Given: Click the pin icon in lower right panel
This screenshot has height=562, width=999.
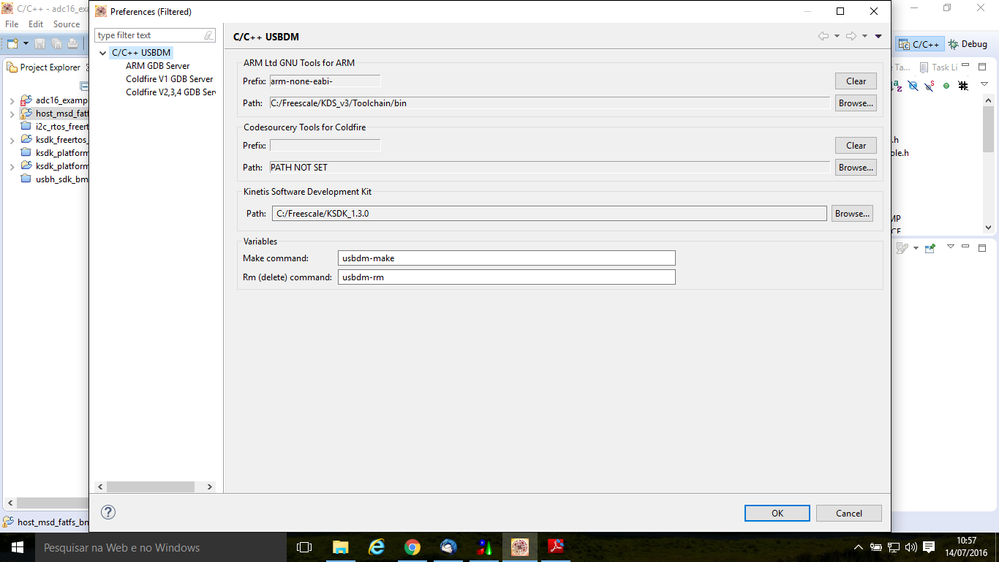Looking at the screenshot, I should (930, 248).
